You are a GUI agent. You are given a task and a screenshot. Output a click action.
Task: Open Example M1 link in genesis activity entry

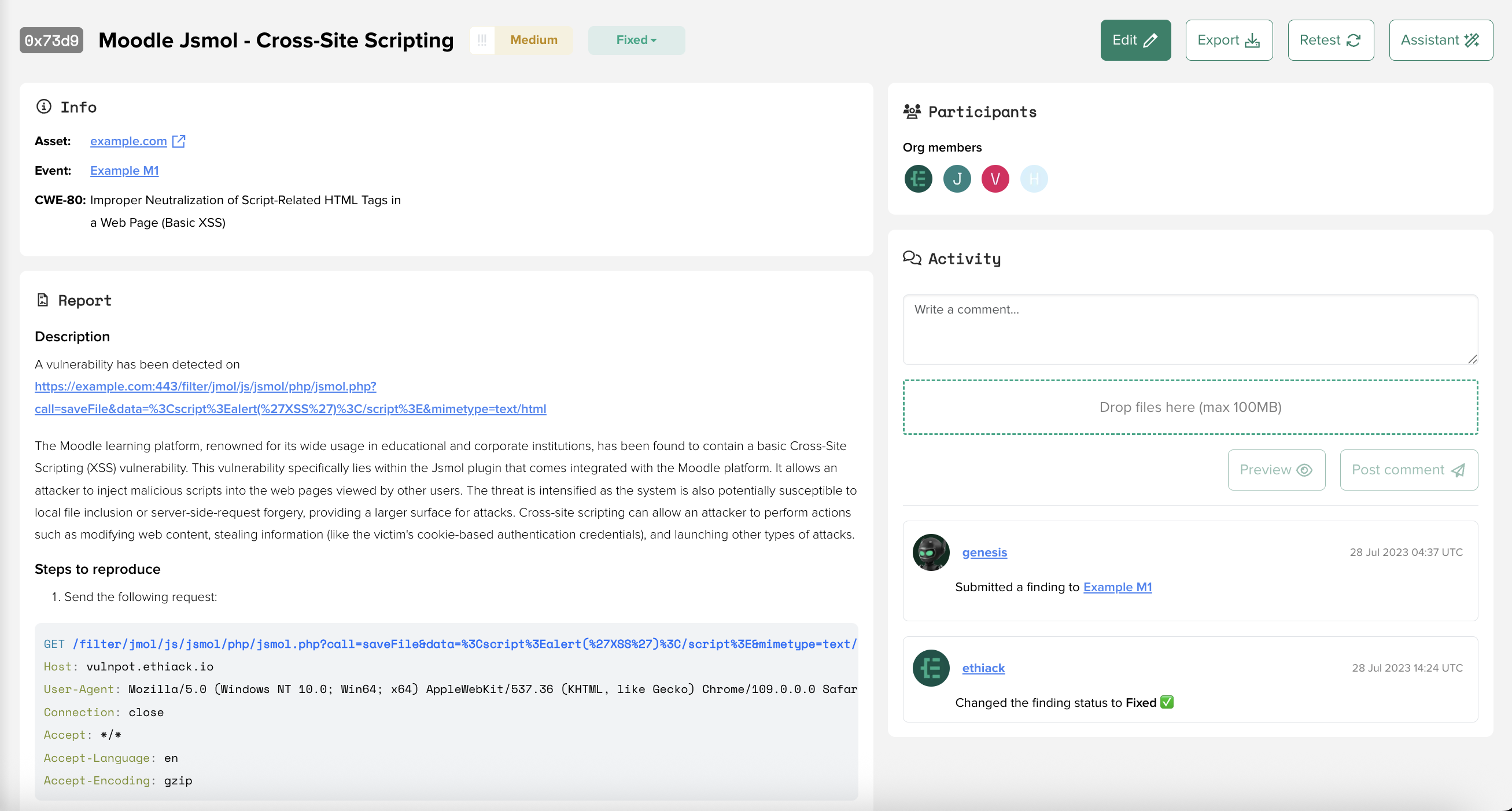(1117, 587)
